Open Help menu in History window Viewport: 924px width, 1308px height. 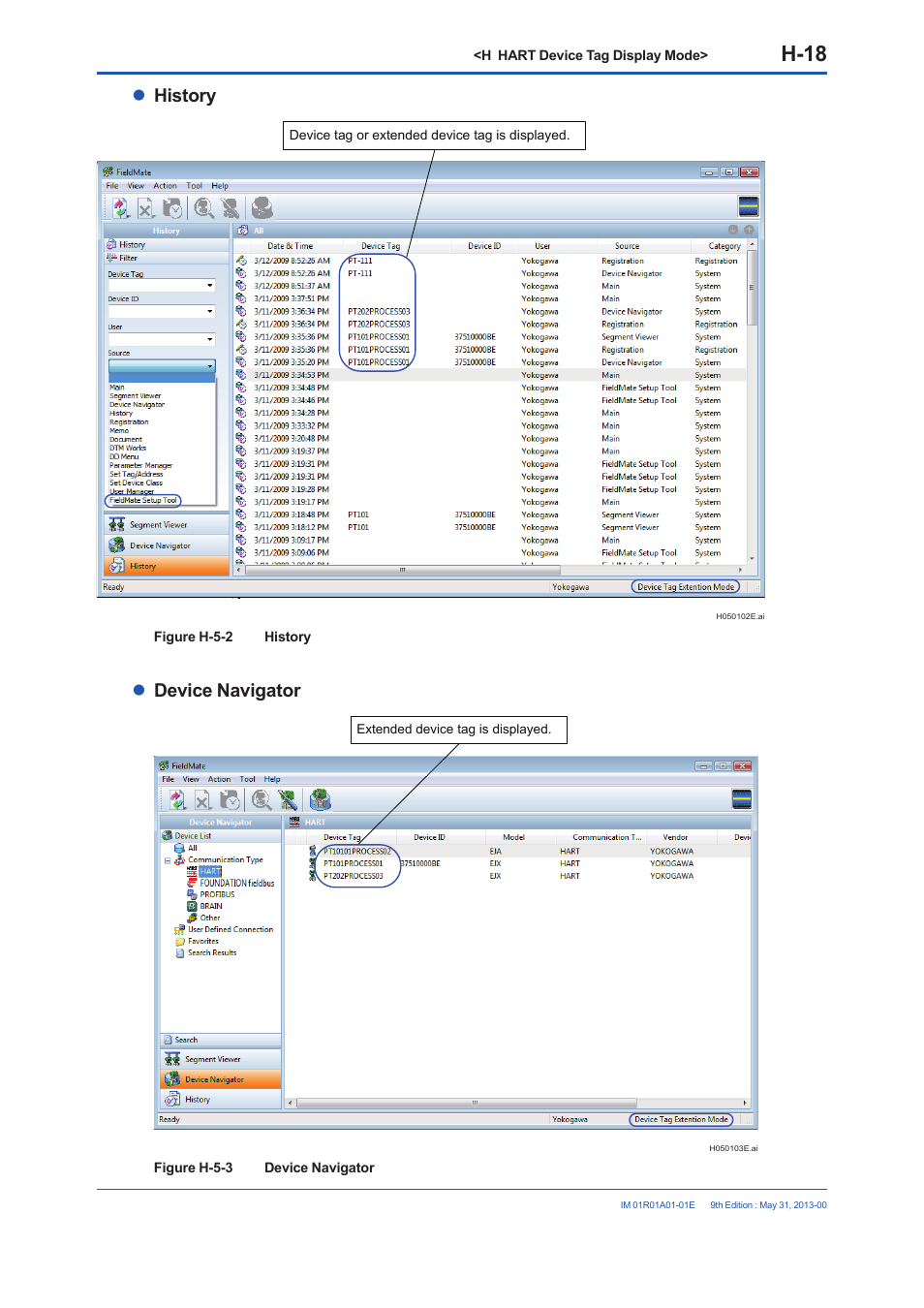click(220, 186)
